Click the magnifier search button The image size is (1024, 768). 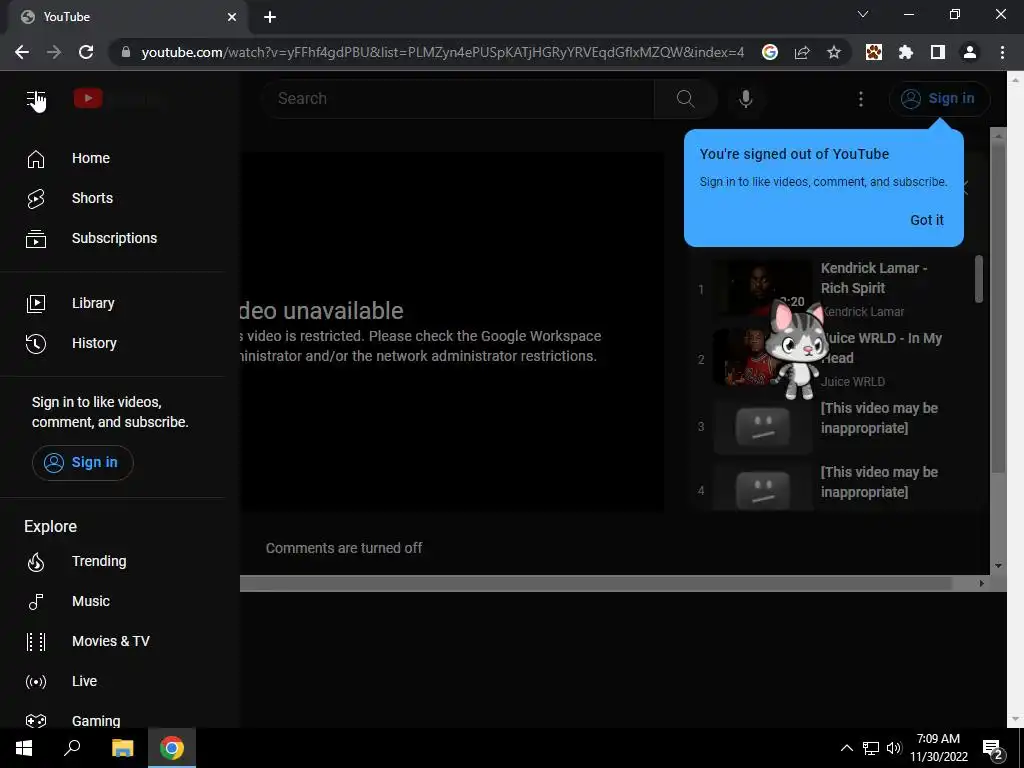pos(685,99)
